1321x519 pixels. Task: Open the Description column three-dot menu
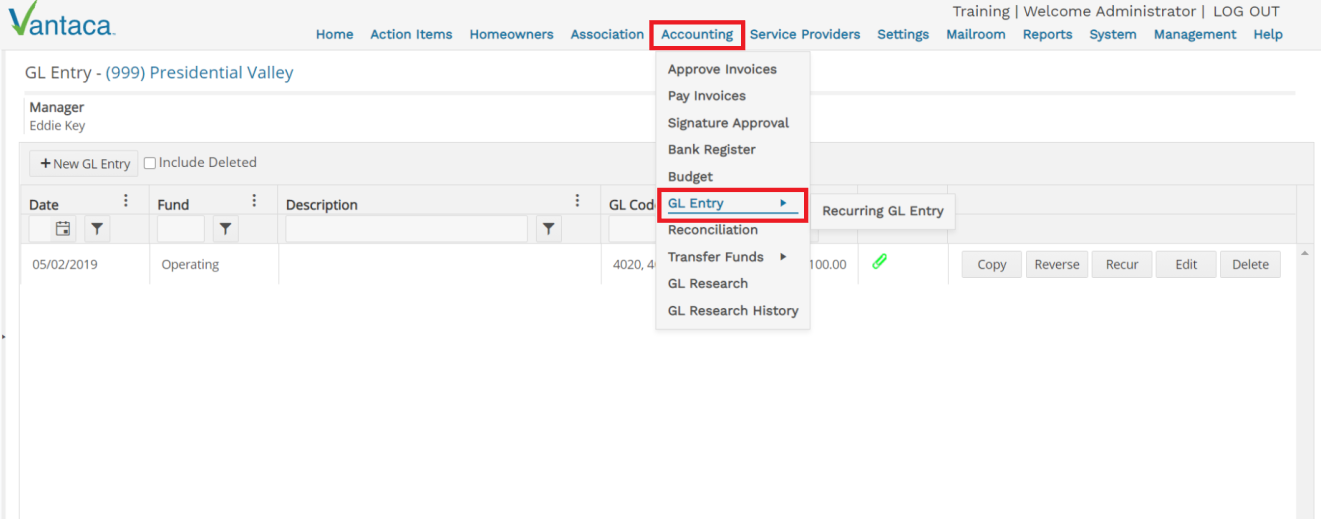point(577,201)
